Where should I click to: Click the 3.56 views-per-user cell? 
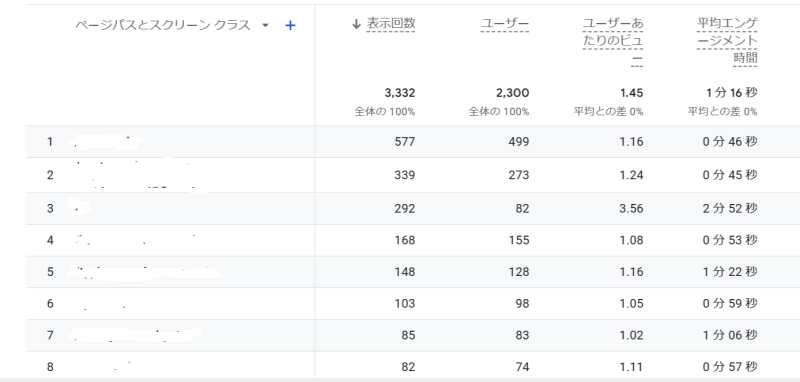coord(632,208)
